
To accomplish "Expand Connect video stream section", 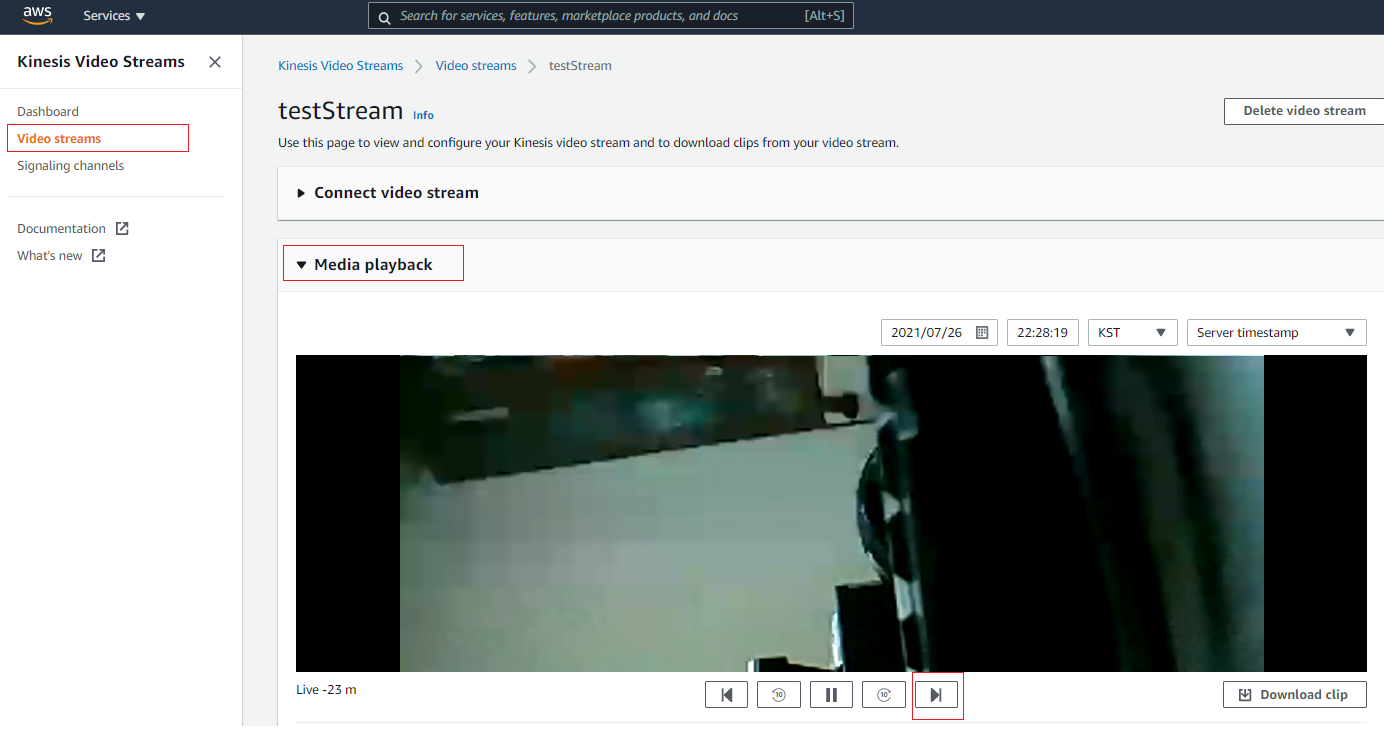I will point(388,193).
